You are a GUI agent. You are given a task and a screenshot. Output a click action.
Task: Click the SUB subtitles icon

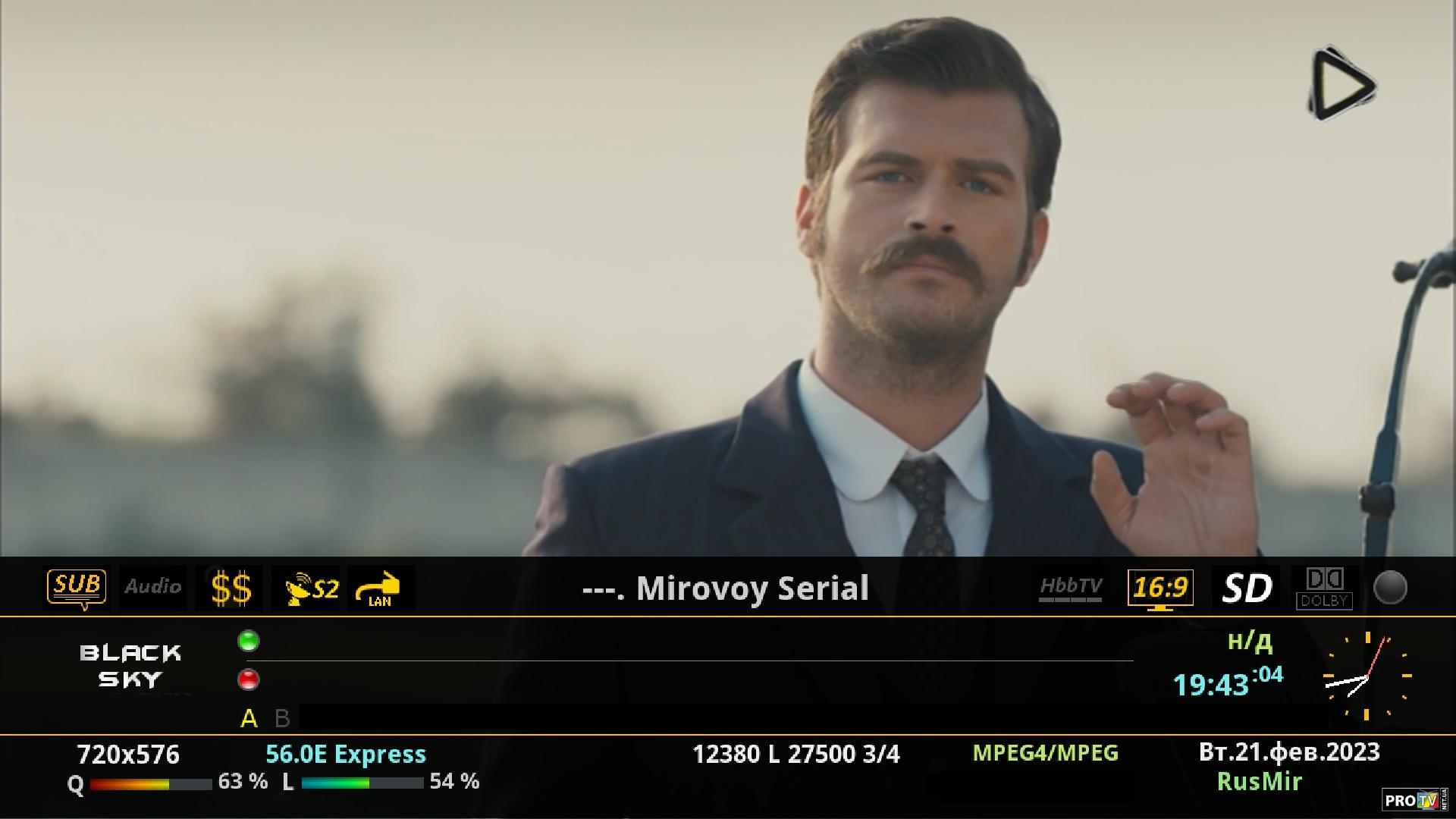tap(77, 588)
